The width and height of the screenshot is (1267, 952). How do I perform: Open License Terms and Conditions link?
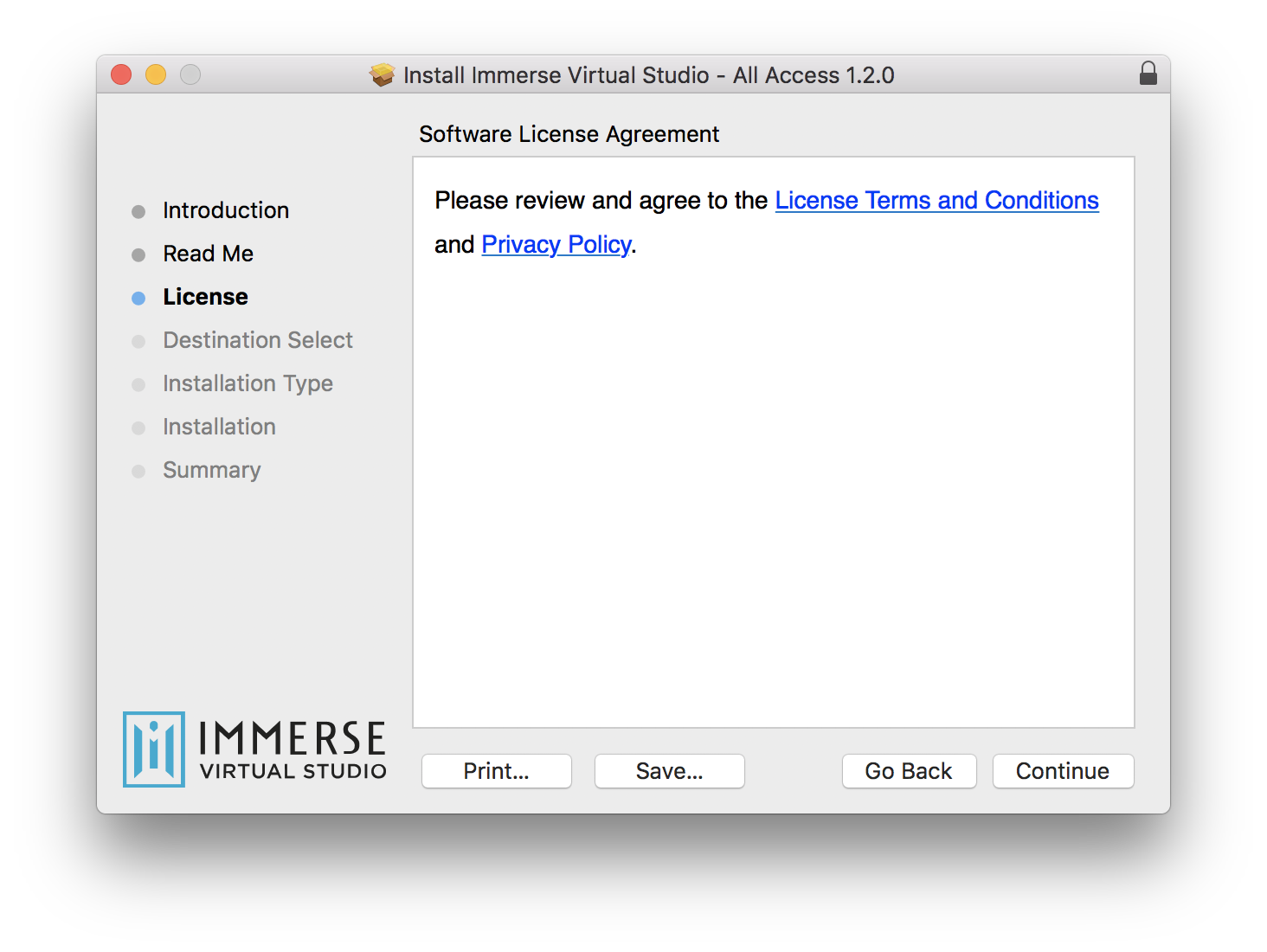pos(936,201)
